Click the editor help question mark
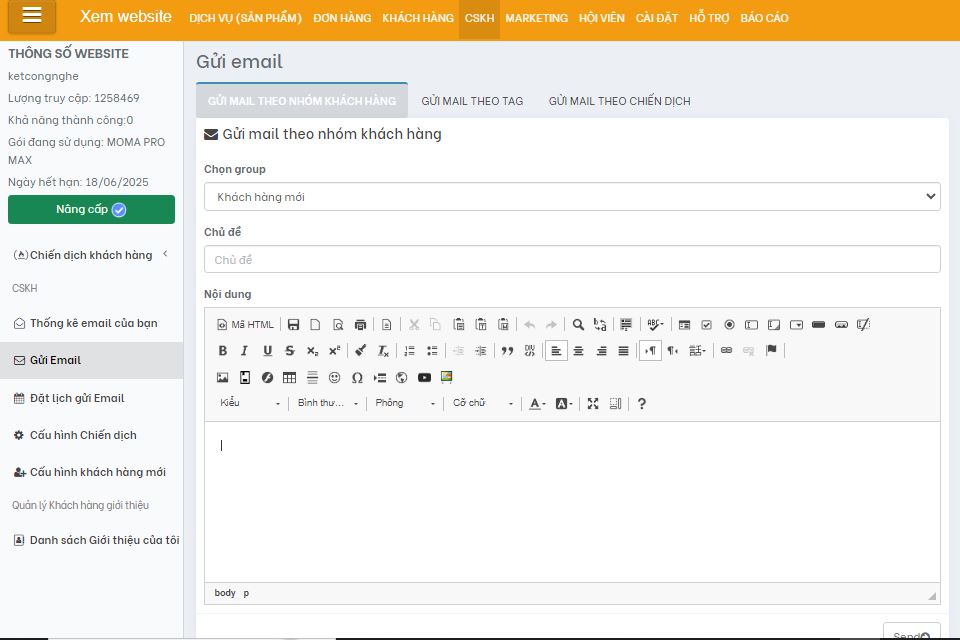This screenshot has width=960, height=640. pyautogui.click(x=642, y=404)
